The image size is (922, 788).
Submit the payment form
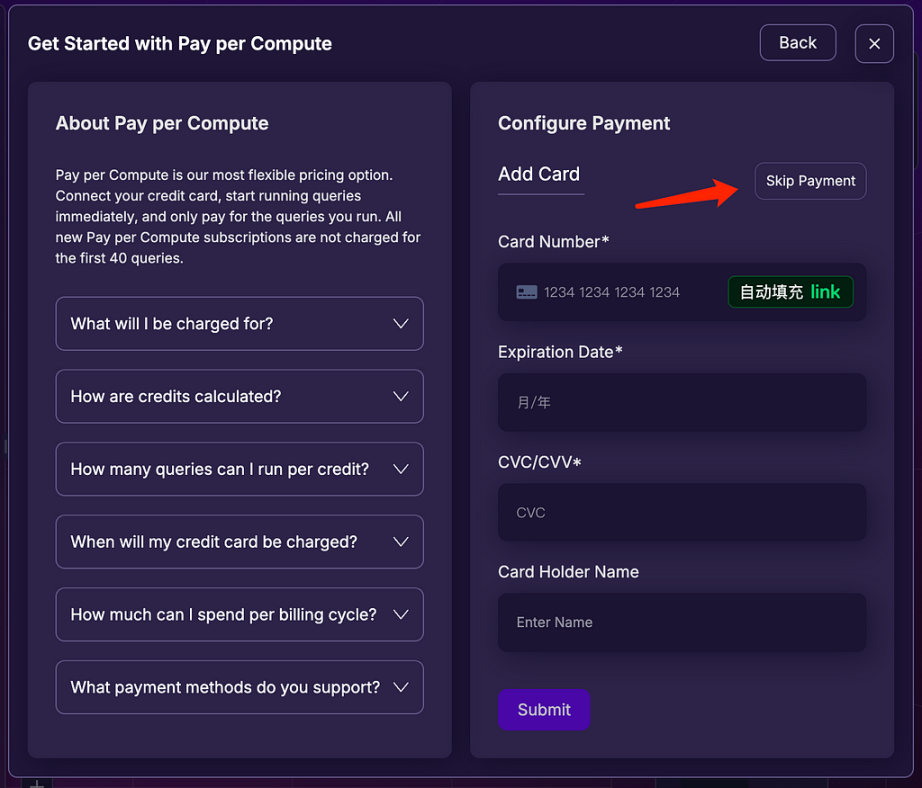pyautogui.click(x=544, y=710)
